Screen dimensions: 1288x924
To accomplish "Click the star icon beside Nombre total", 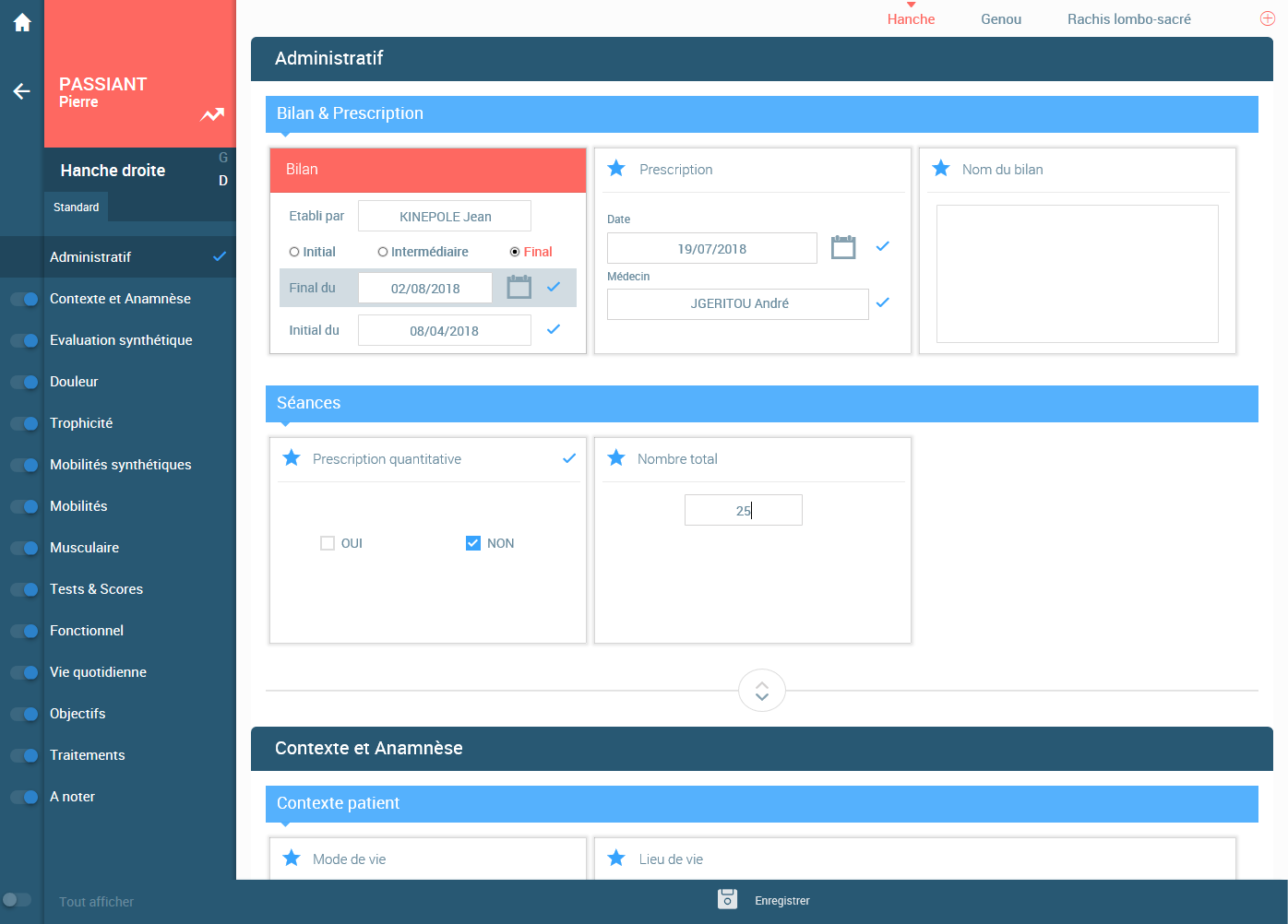I will click(x=616, y=458).
